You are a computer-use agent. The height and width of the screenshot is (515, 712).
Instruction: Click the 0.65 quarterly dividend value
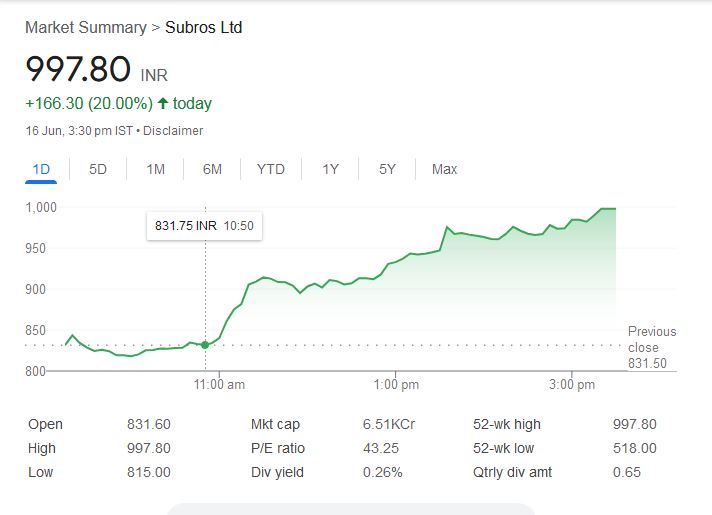pyautogui.click(x=627, y=472)
